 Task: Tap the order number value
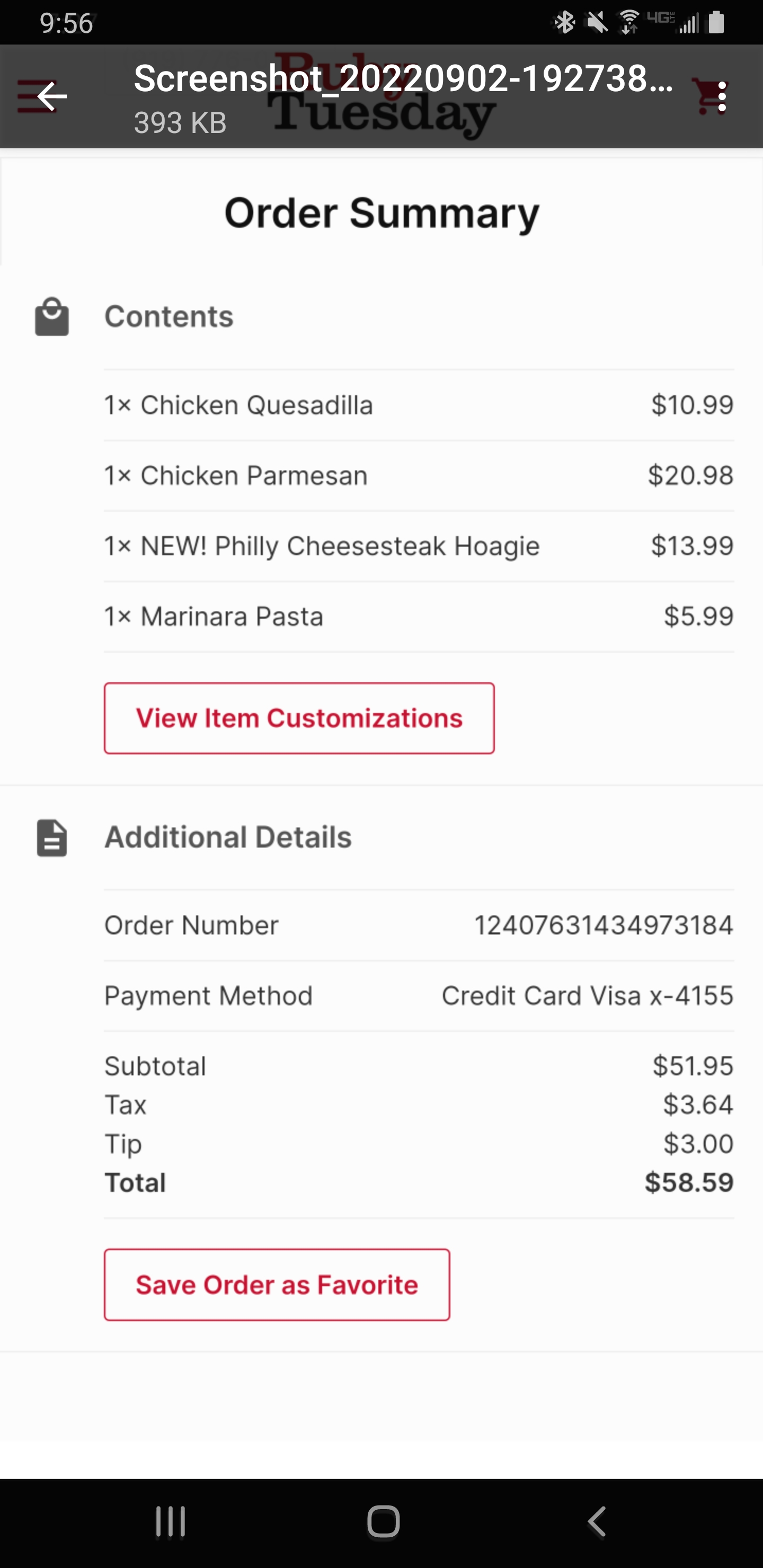click(x=603, y=926)
